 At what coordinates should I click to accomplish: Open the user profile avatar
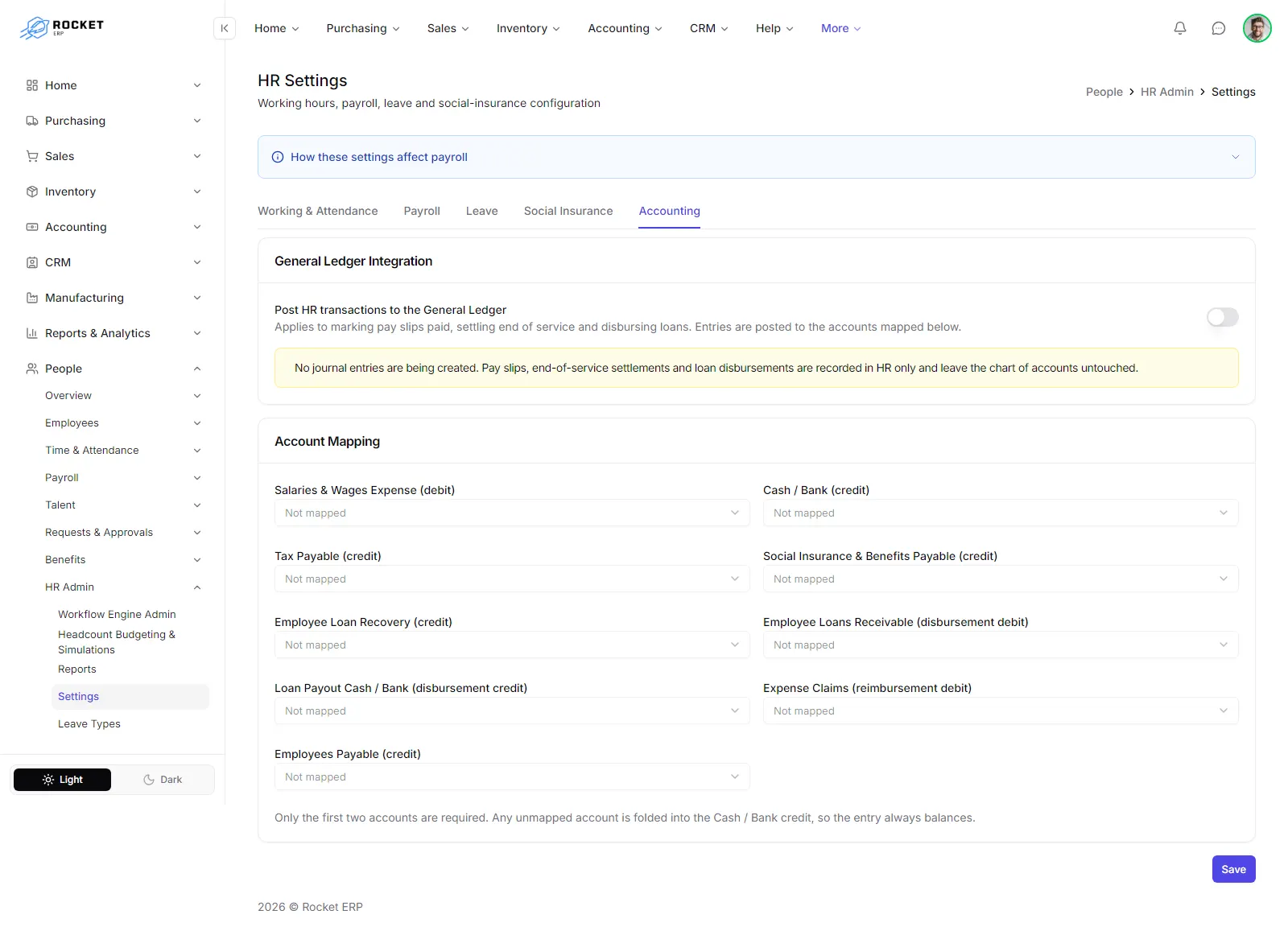pos(1257,28)
